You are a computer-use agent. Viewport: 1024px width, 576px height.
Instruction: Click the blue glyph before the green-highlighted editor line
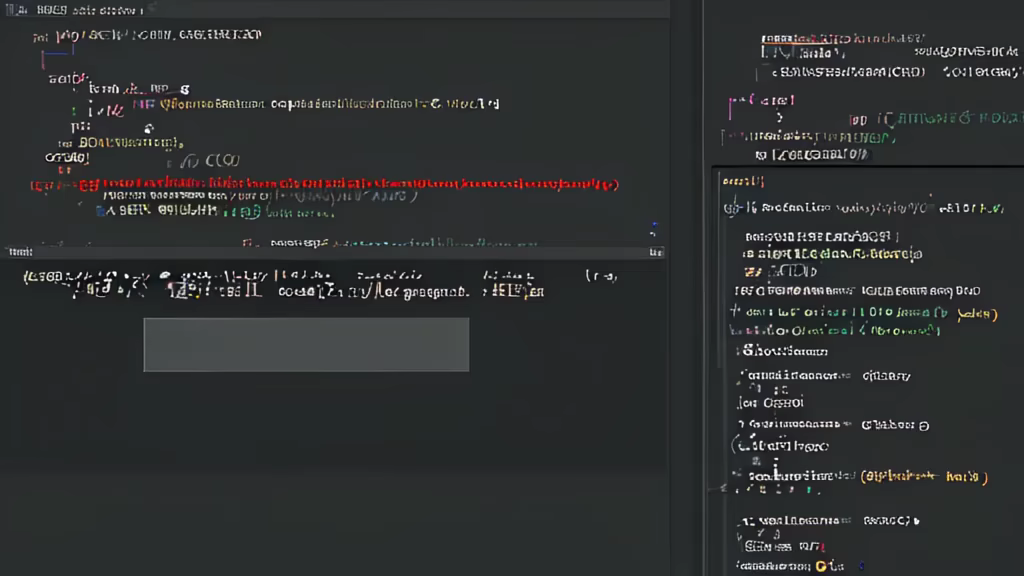[x=76, y=109]
